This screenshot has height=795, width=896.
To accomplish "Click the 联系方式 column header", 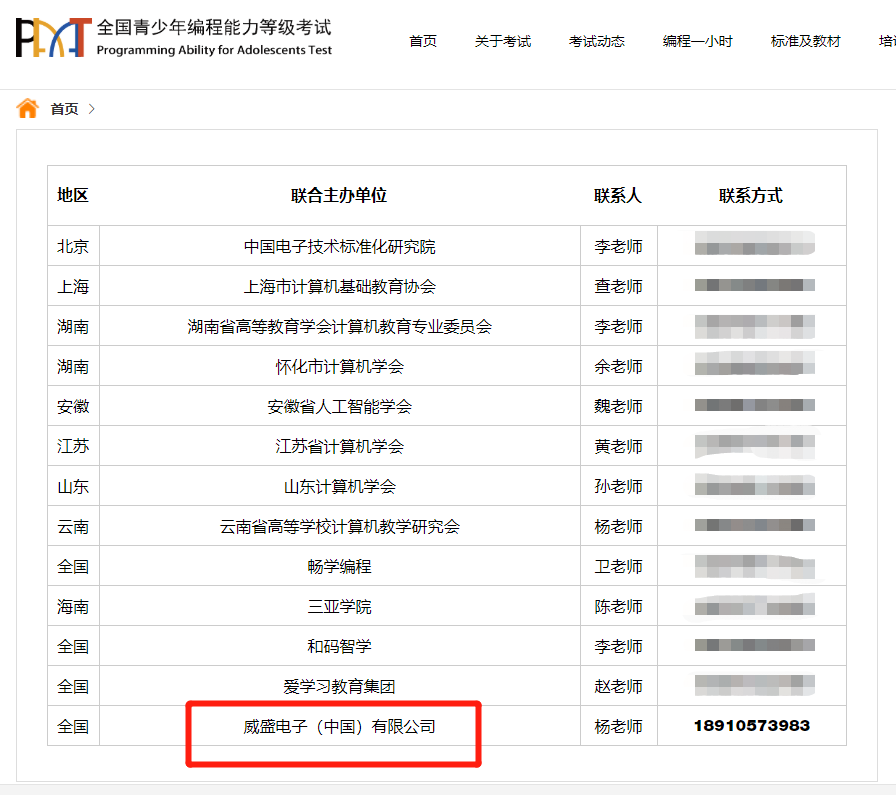I will click(x=751, y=196).
